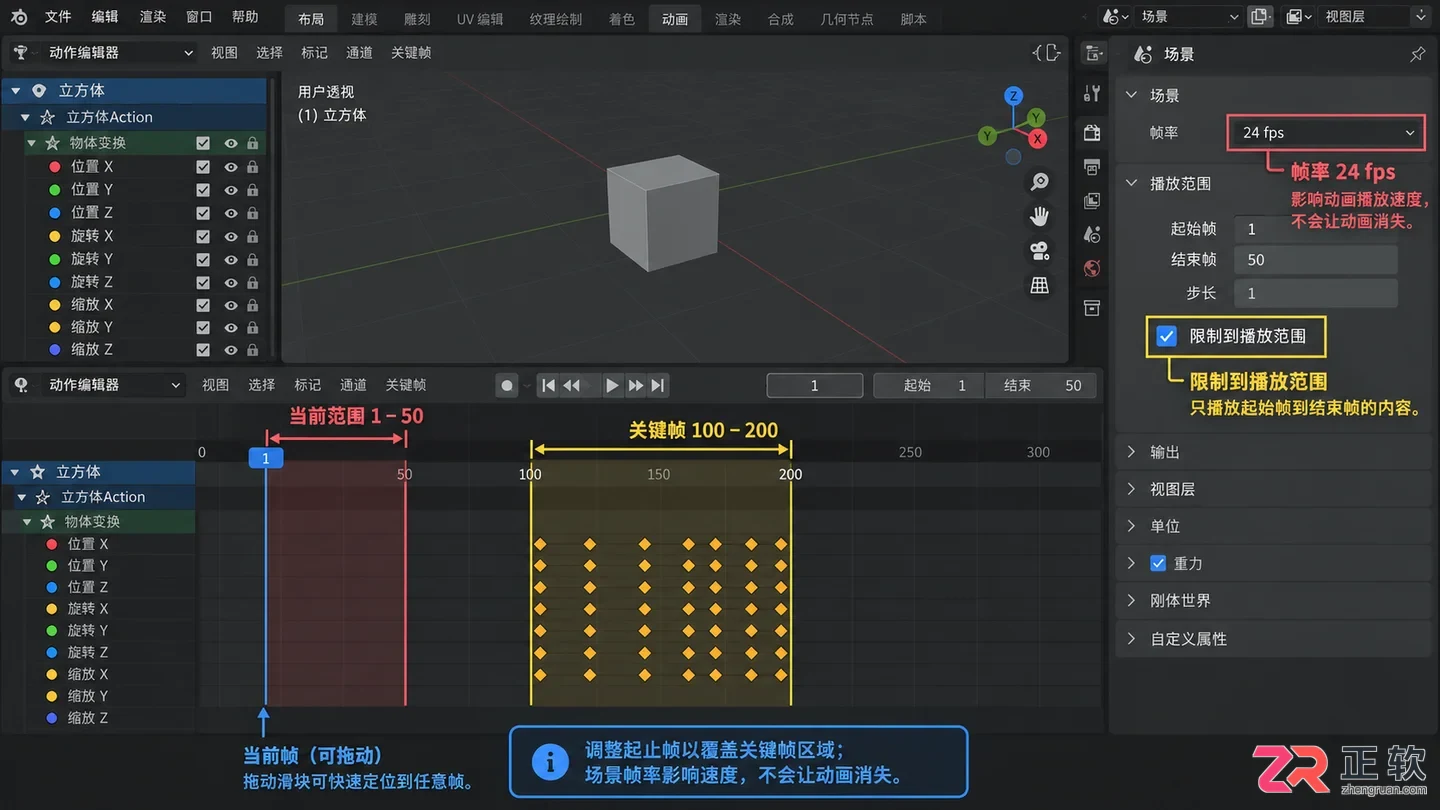Expand the 输出 panel

(1131, 452)
